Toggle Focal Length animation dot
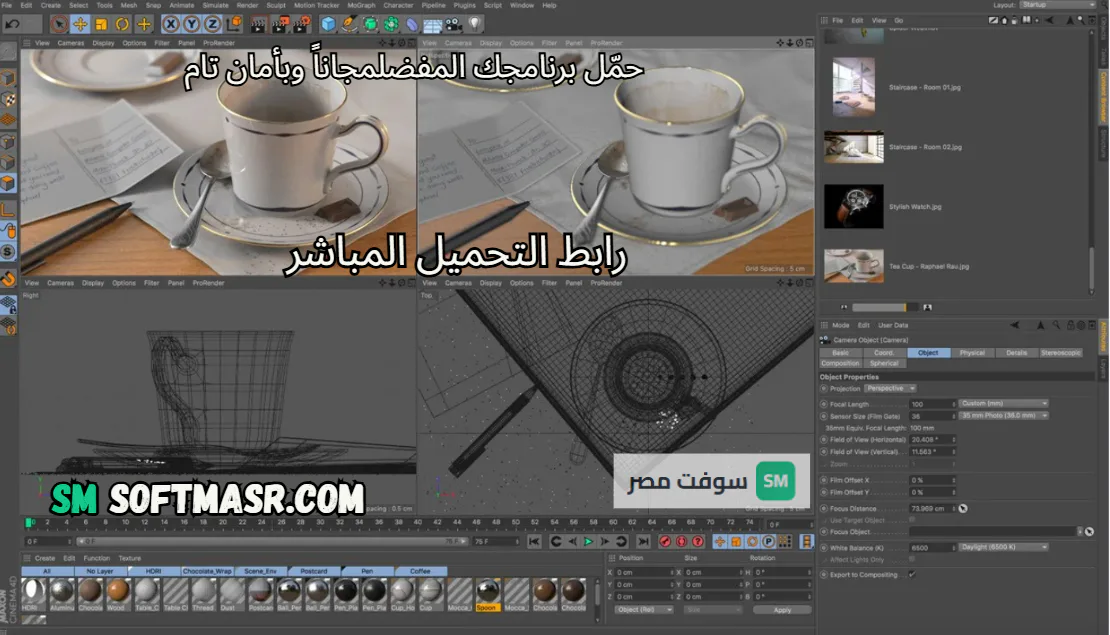 (824, 404)
